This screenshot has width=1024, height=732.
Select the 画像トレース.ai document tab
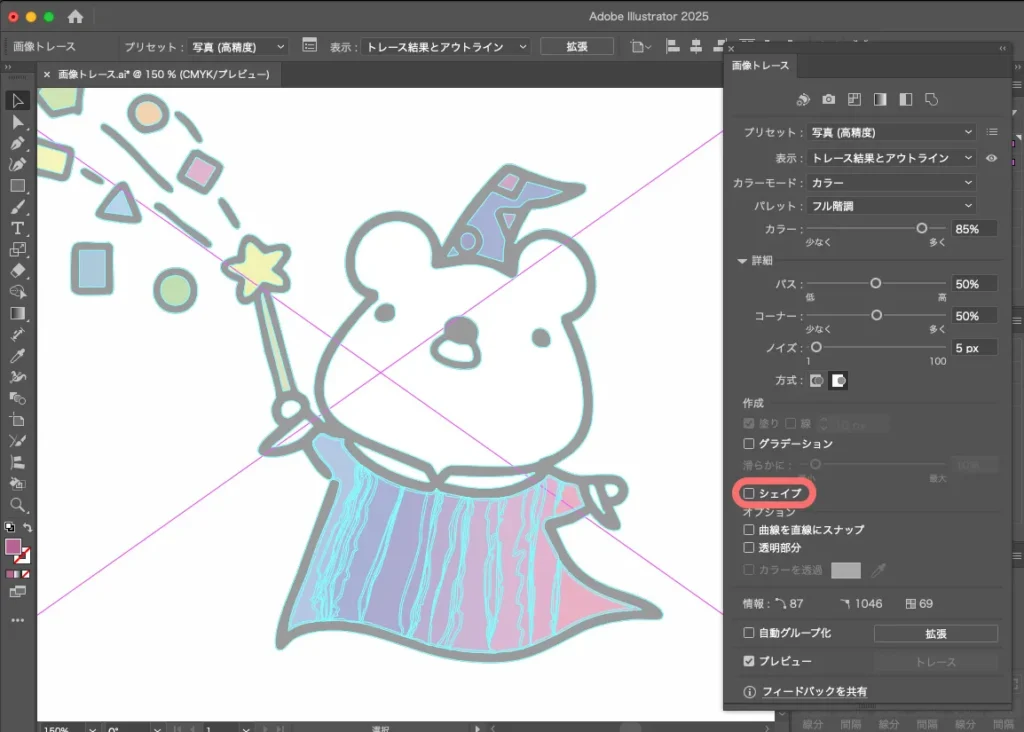click(162, 75)
